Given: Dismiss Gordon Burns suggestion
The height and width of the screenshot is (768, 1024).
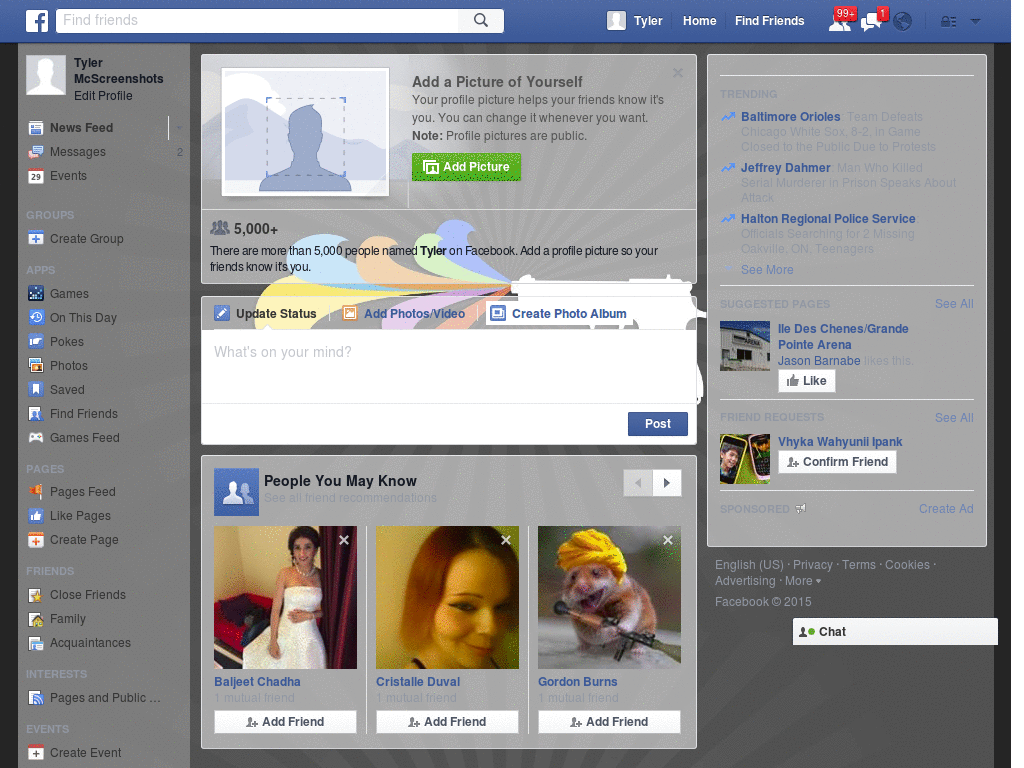Looking at the screenshot, I should (668, 540).
